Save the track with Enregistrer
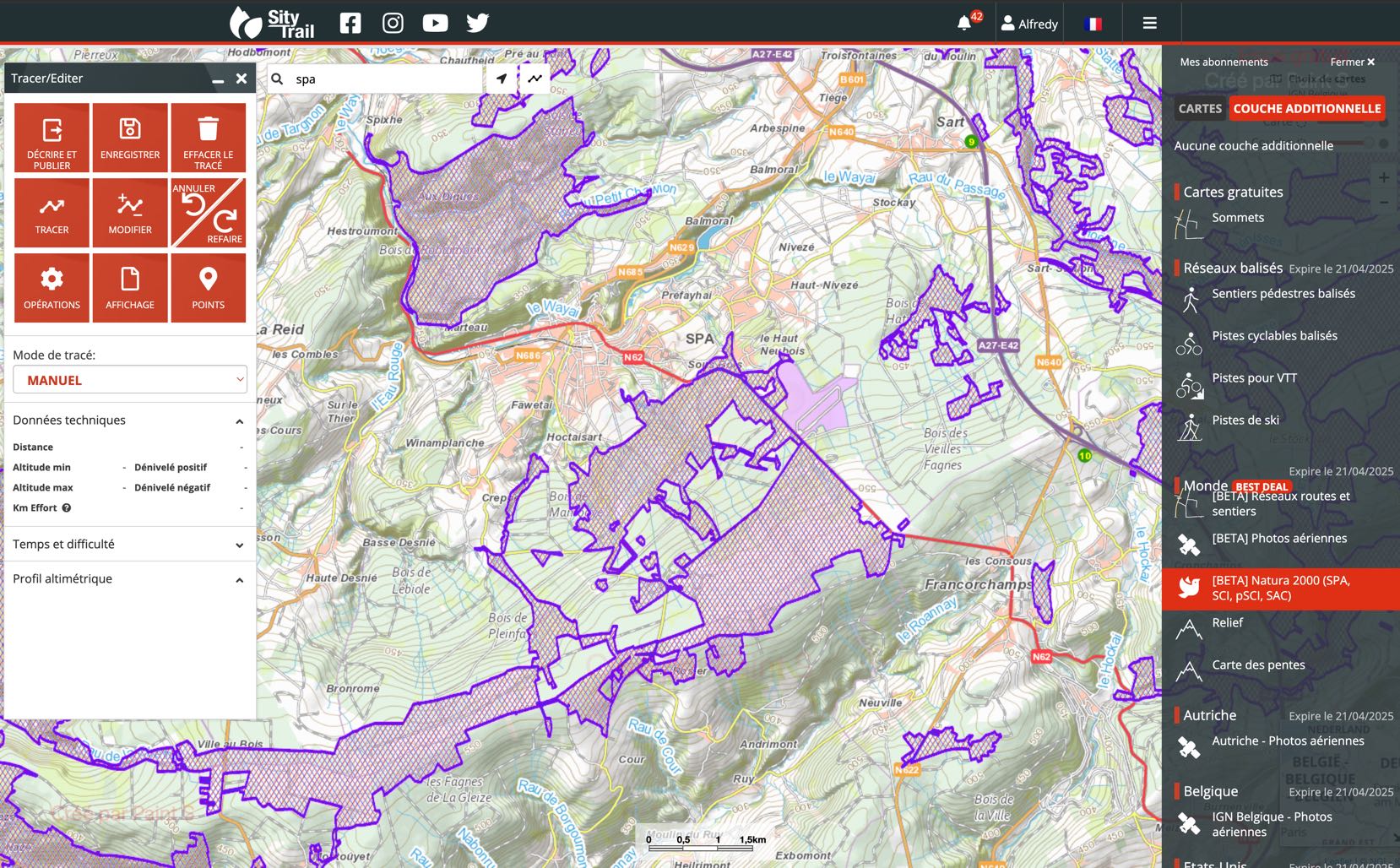Viewport: 1400px width, 868px height. tap(130, 138)
